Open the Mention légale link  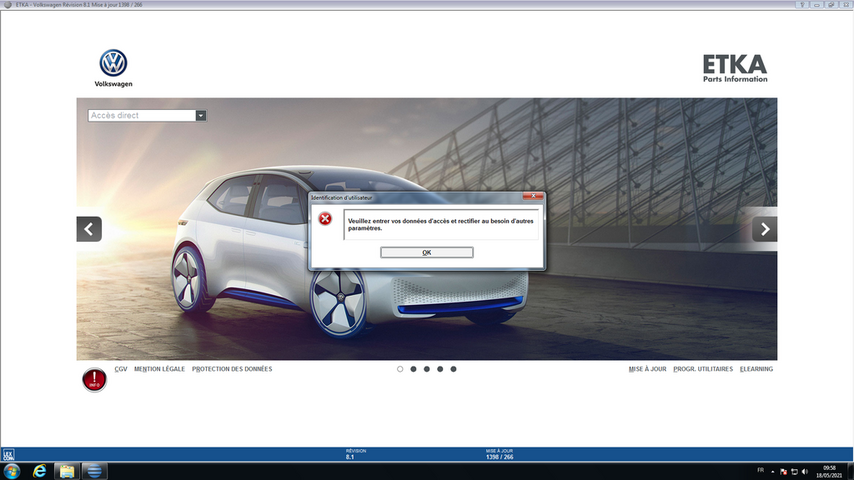(160, 369)
